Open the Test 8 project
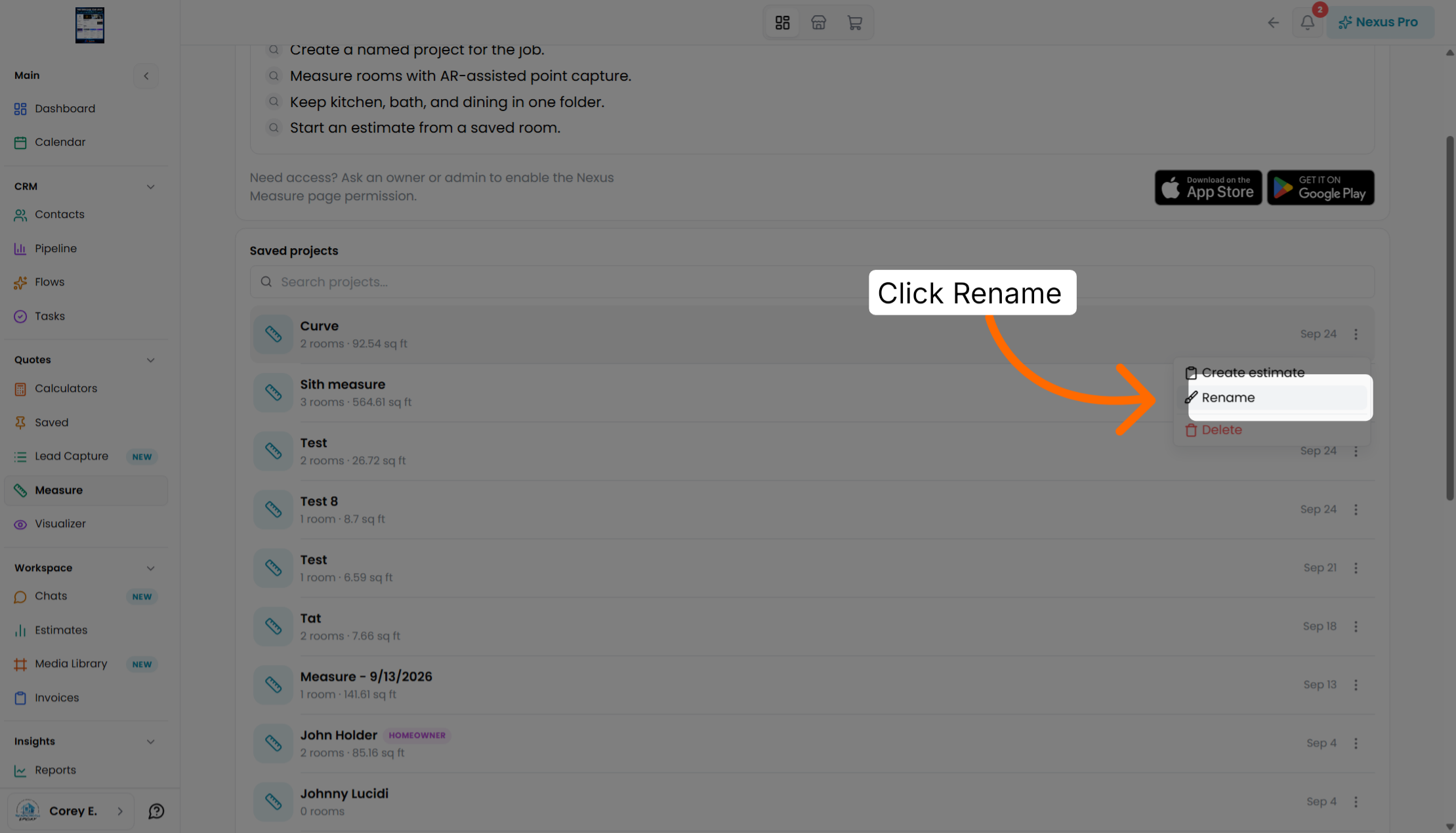 812,509
